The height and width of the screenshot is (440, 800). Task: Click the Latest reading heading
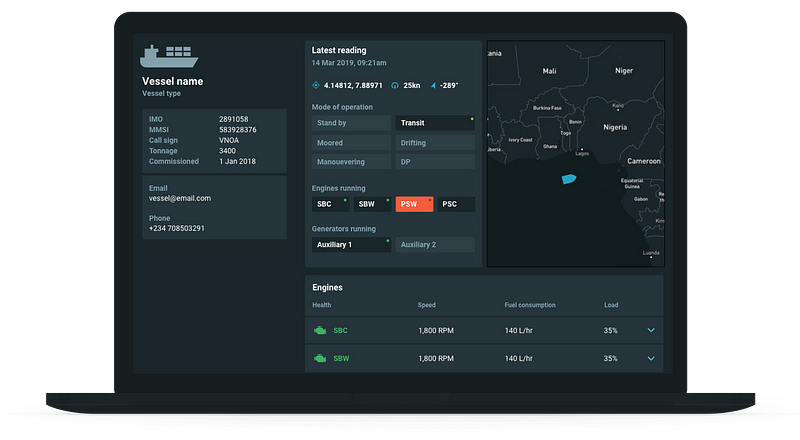coord(339,50)
